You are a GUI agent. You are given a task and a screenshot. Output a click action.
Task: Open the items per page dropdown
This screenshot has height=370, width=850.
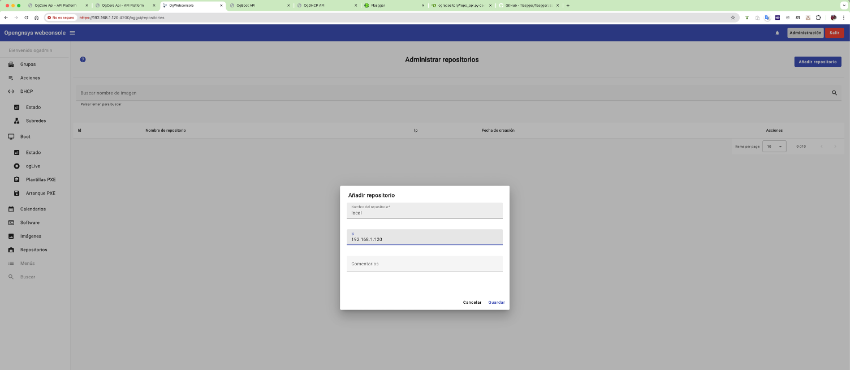(x=774, y=146)
